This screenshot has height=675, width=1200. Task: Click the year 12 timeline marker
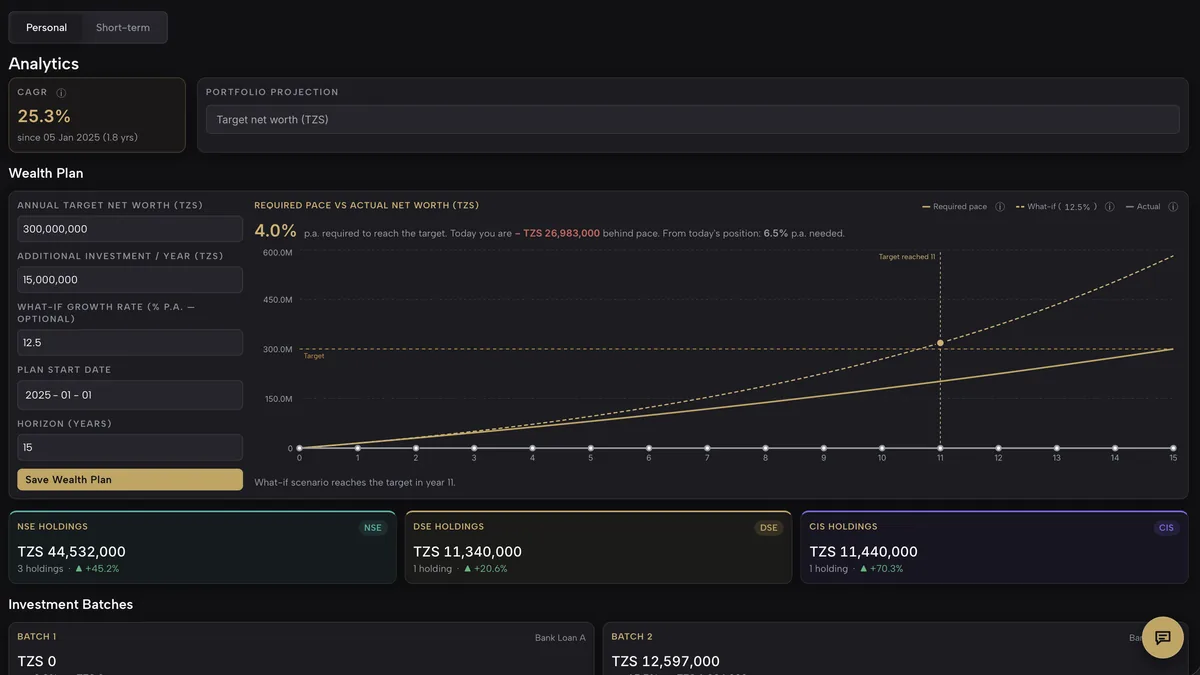[x=998, y=448]
